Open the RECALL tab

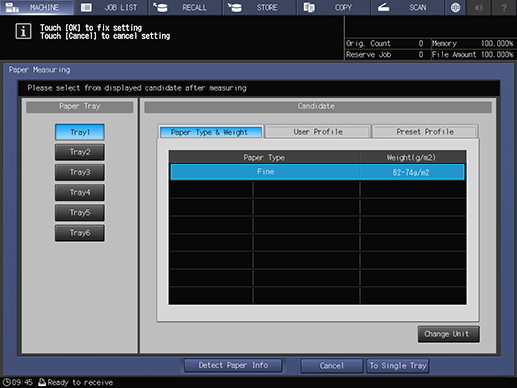point(185,7)
